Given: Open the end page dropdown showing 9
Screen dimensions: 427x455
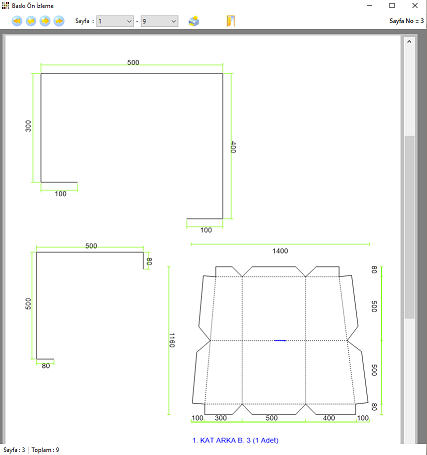Looking at the screenshot, I should (x=159, y=21).
